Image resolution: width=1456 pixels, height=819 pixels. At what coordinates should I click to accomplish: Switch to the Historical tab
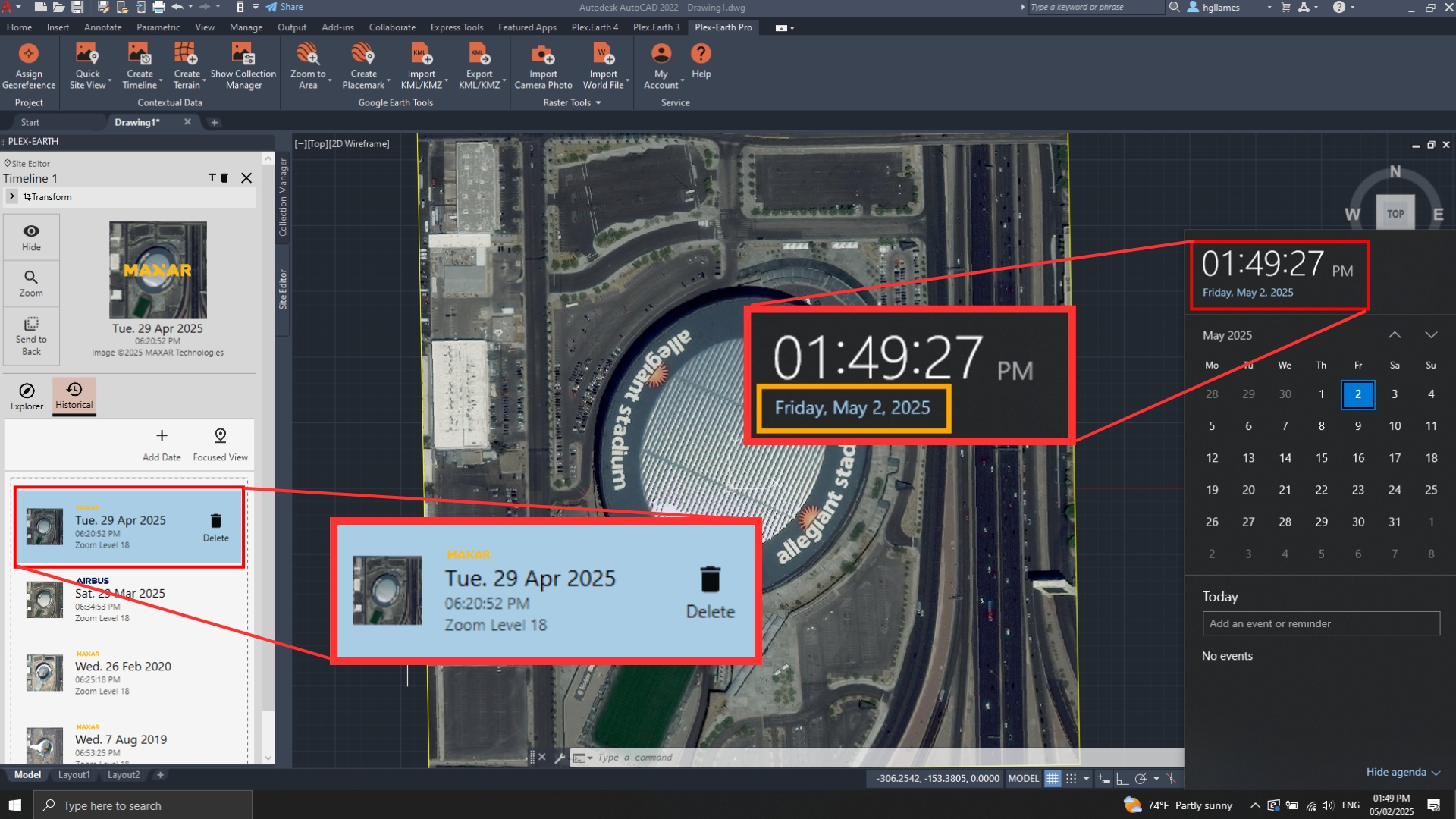74,396
